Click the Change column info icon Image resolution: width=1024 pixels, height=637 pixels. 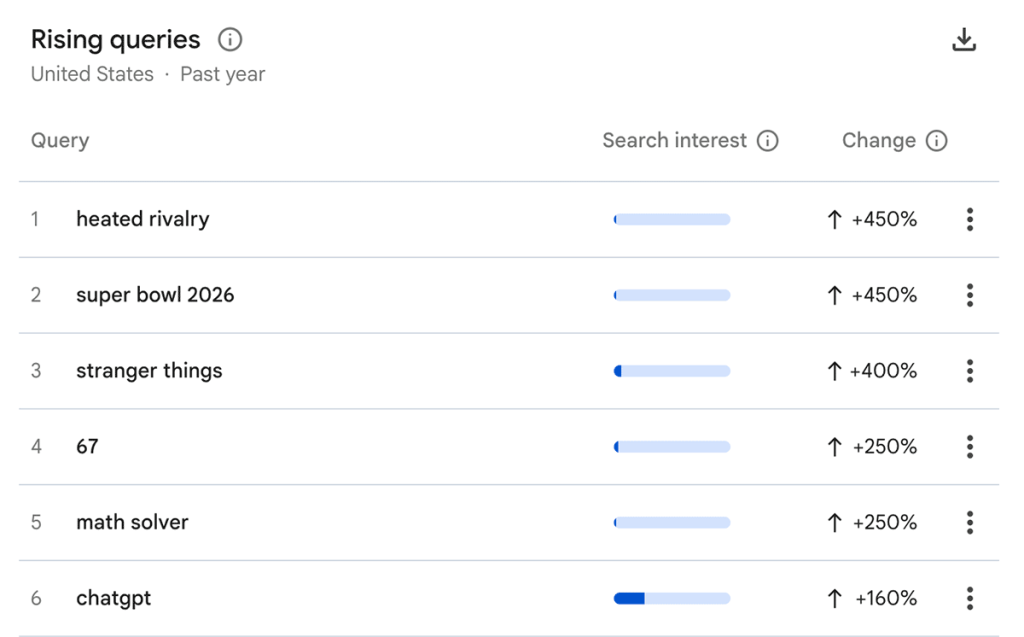click(x=936, y=141)
